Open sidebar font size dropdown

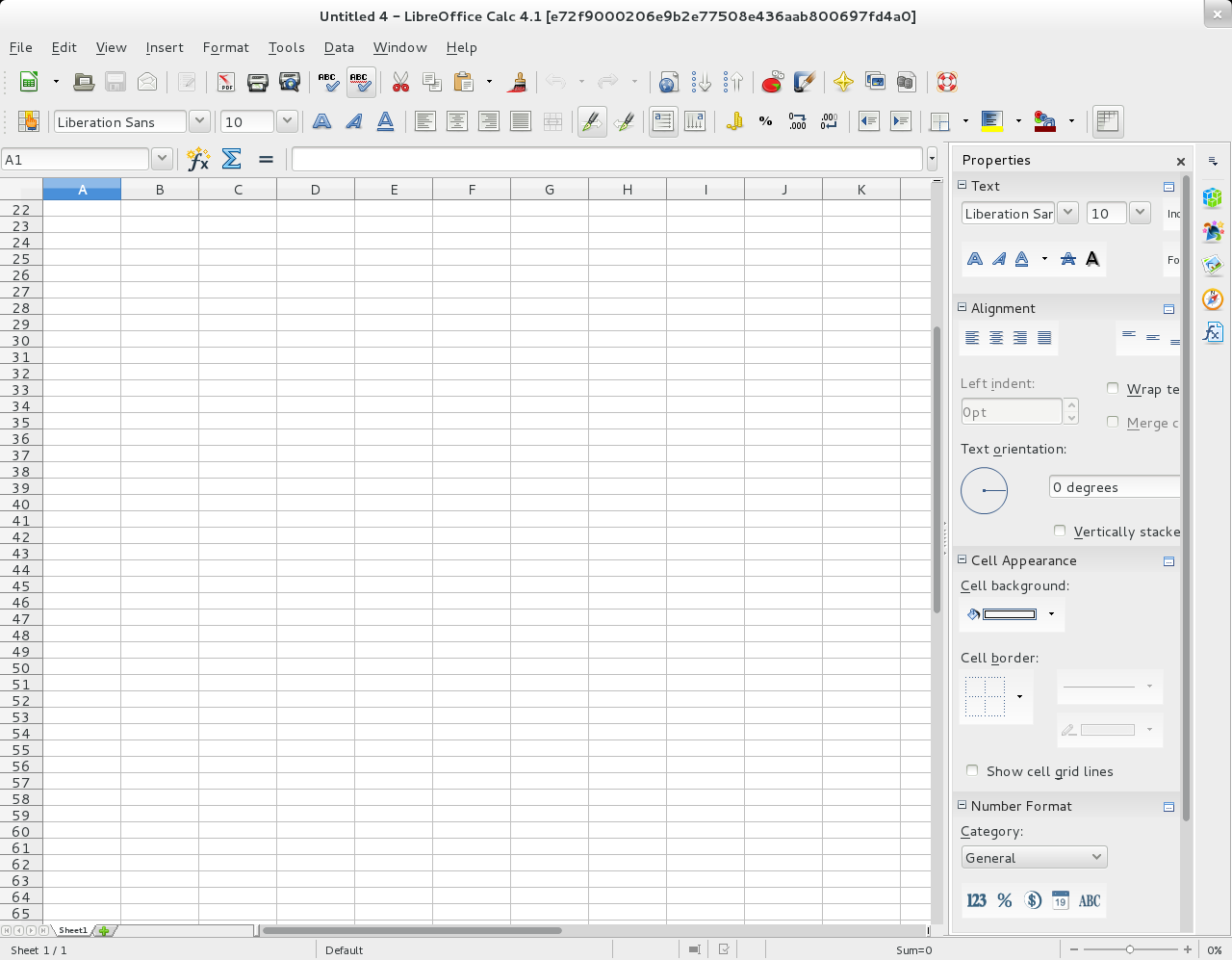1140,213
